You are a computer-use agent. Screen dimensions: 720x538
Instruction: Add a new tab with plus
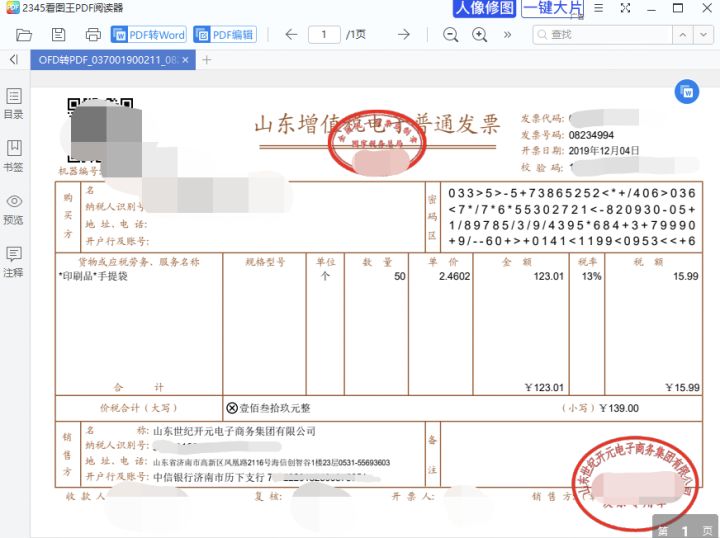pyautogui.click(x=207, y=60)
